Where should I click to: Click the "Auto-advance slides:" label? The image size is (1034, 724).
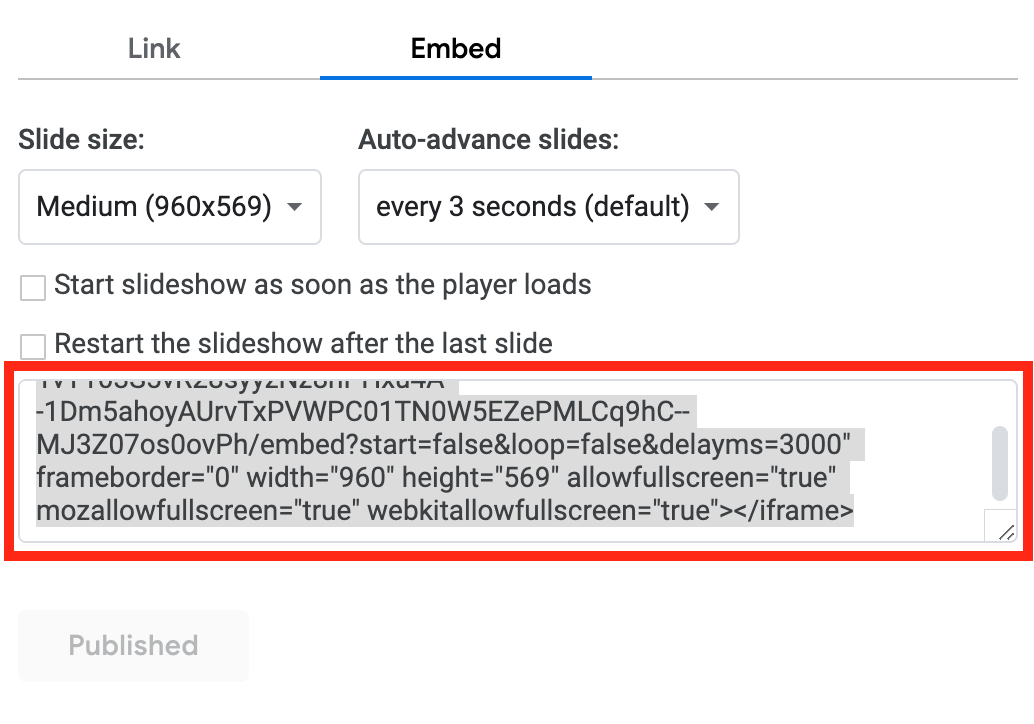[488, 140]
